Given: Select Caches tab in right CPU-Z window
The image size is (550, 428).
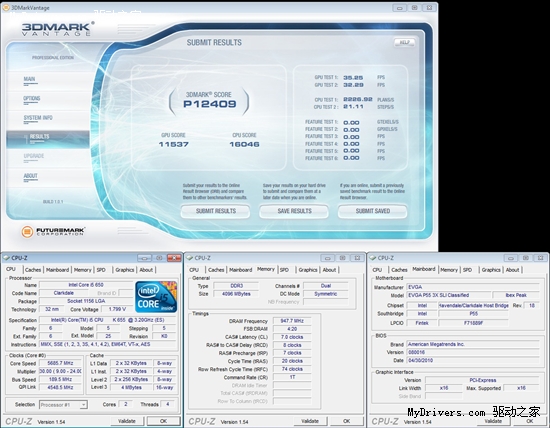Looking at the screenshot, I should pyautogui.click(x=399, y=270).
